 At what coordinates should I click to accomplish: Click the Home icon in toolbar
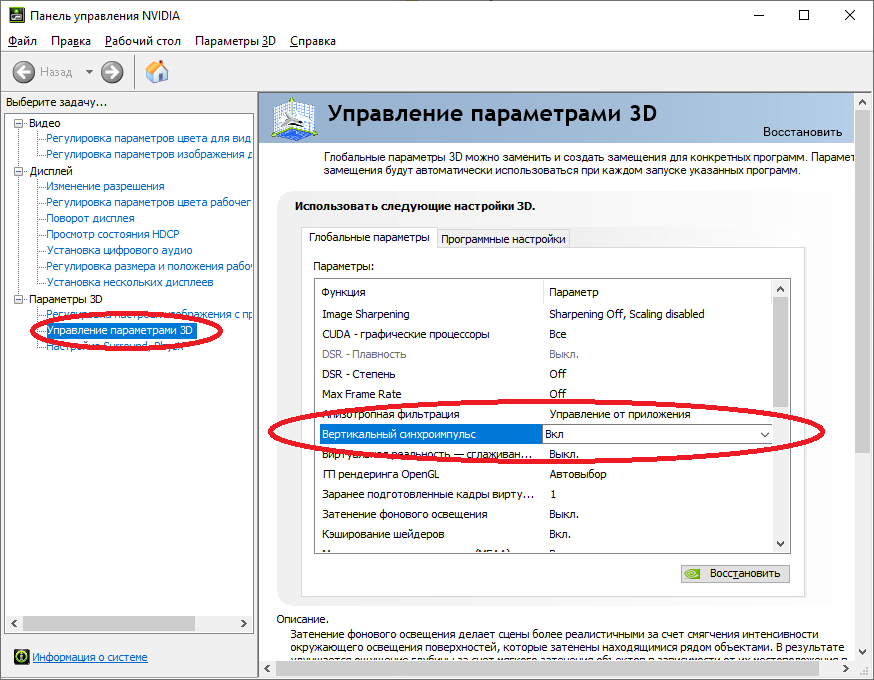point(157,72)
